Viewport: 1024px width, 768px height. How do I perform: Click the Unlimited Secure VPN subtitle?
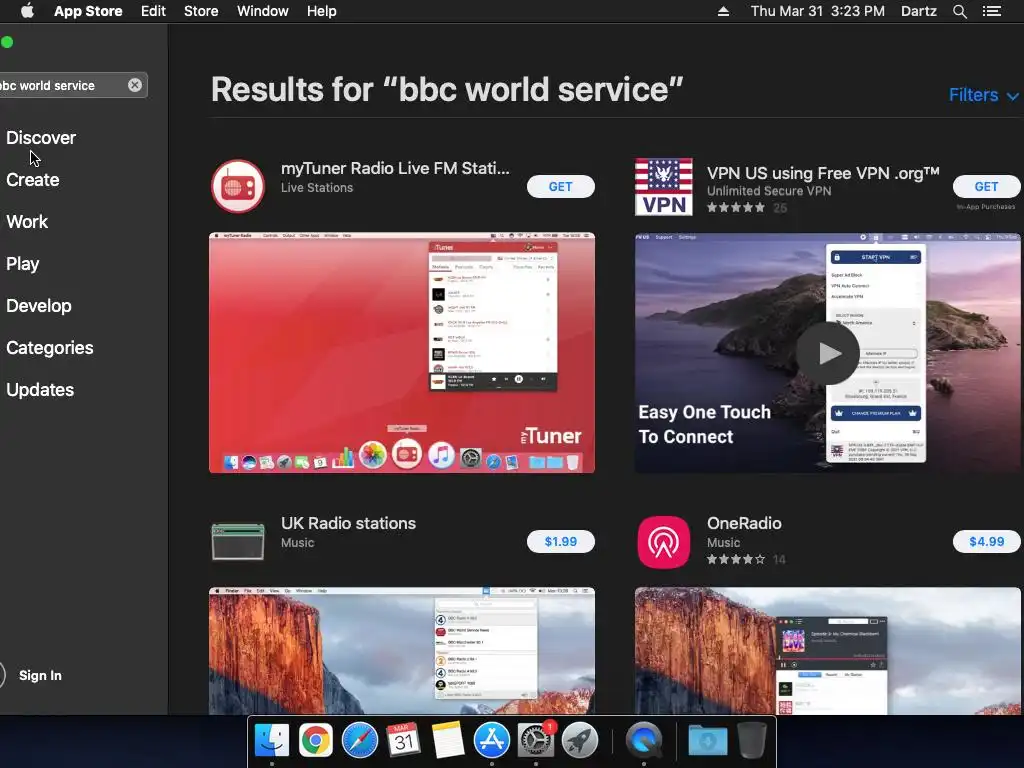click(769, 191)
